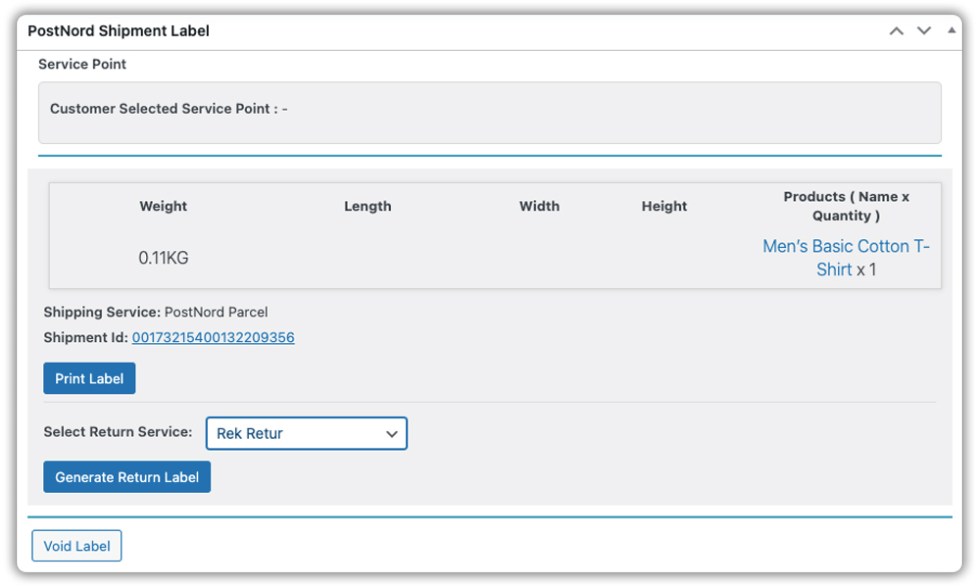
Task: Open shipment ID 00173215400132209356 link
Action: pos(213,338)
